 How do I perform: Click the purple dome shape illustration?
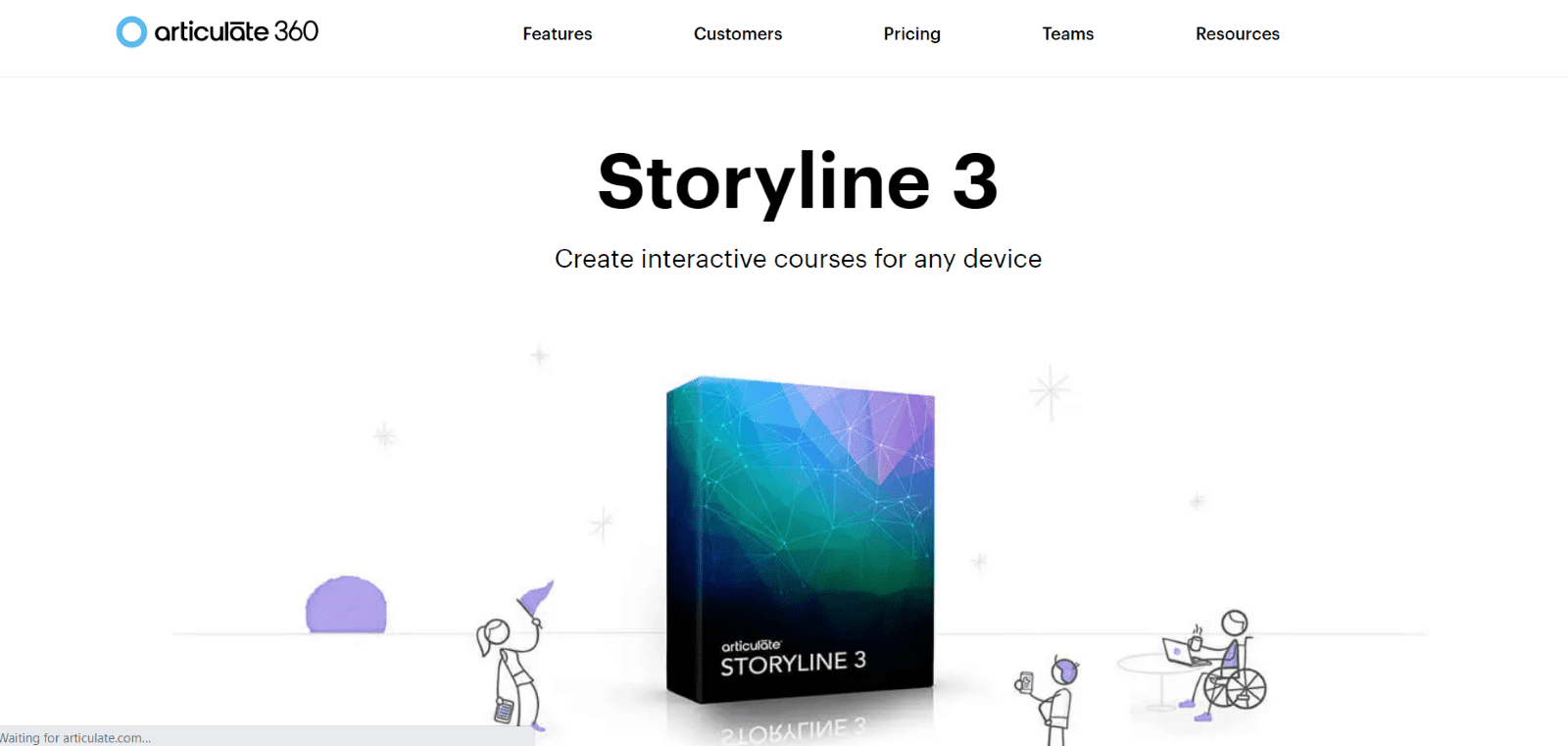(x=346, y=604)
